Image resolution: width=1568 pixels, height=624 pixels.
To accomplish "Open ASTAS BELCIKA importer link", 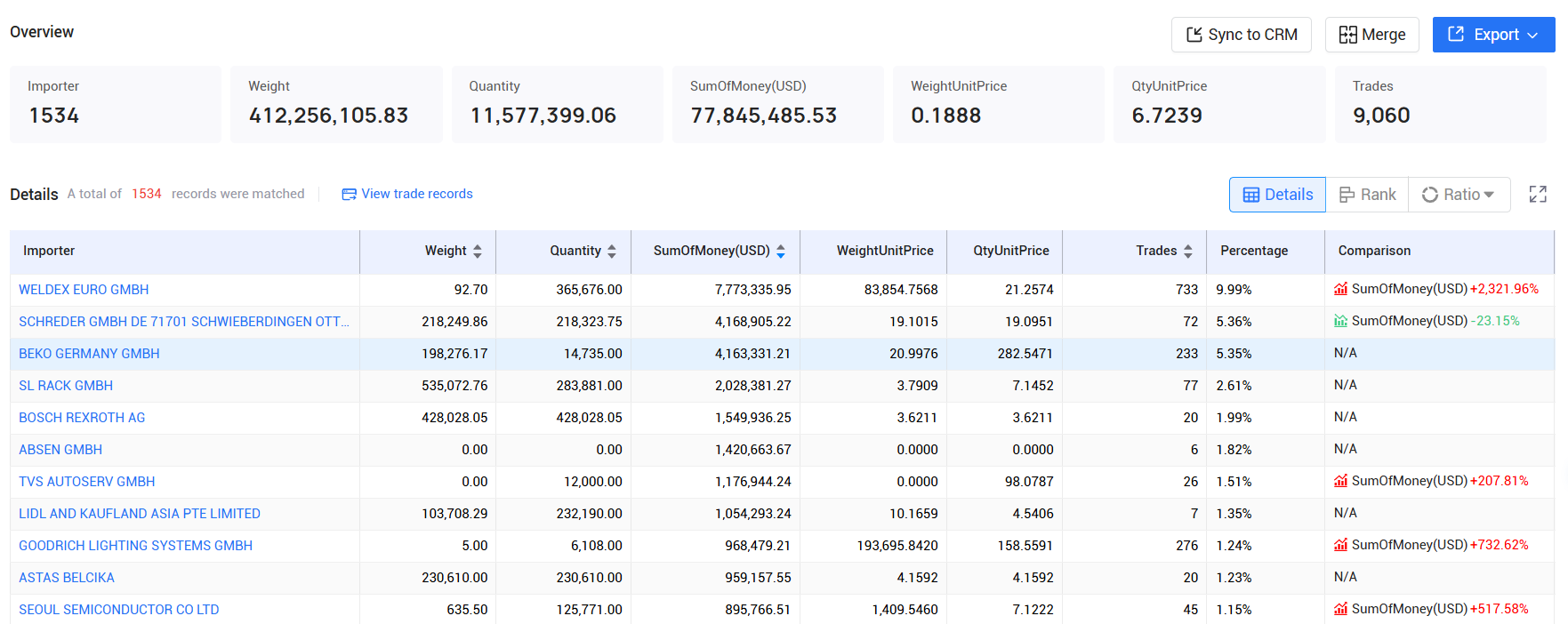I will pyautogui.click(x=67, y=578).
